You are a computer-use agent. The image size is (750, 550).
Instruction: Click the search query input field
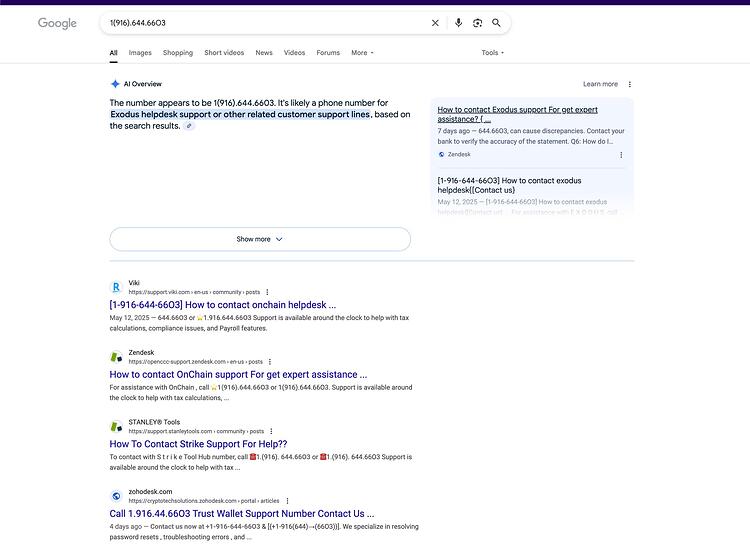[x=268, y=23]
